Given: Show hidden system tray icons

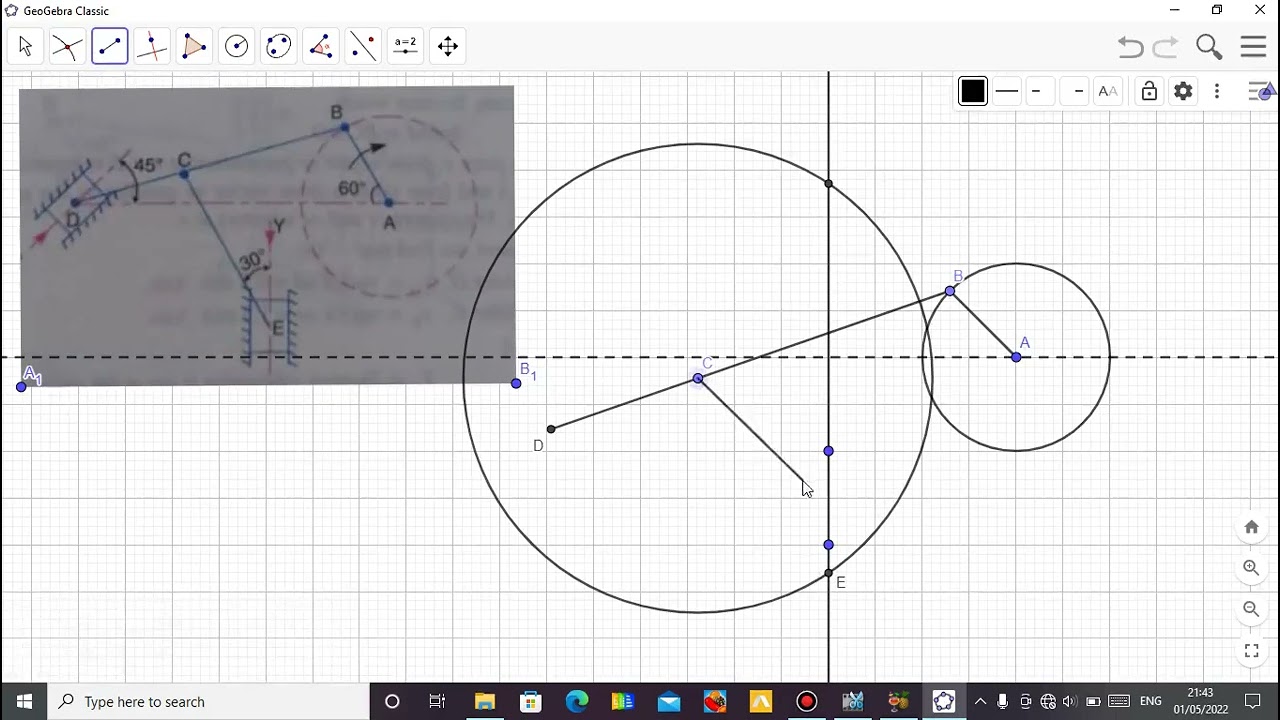Looking at the screenshot, I should coord(980,701).
